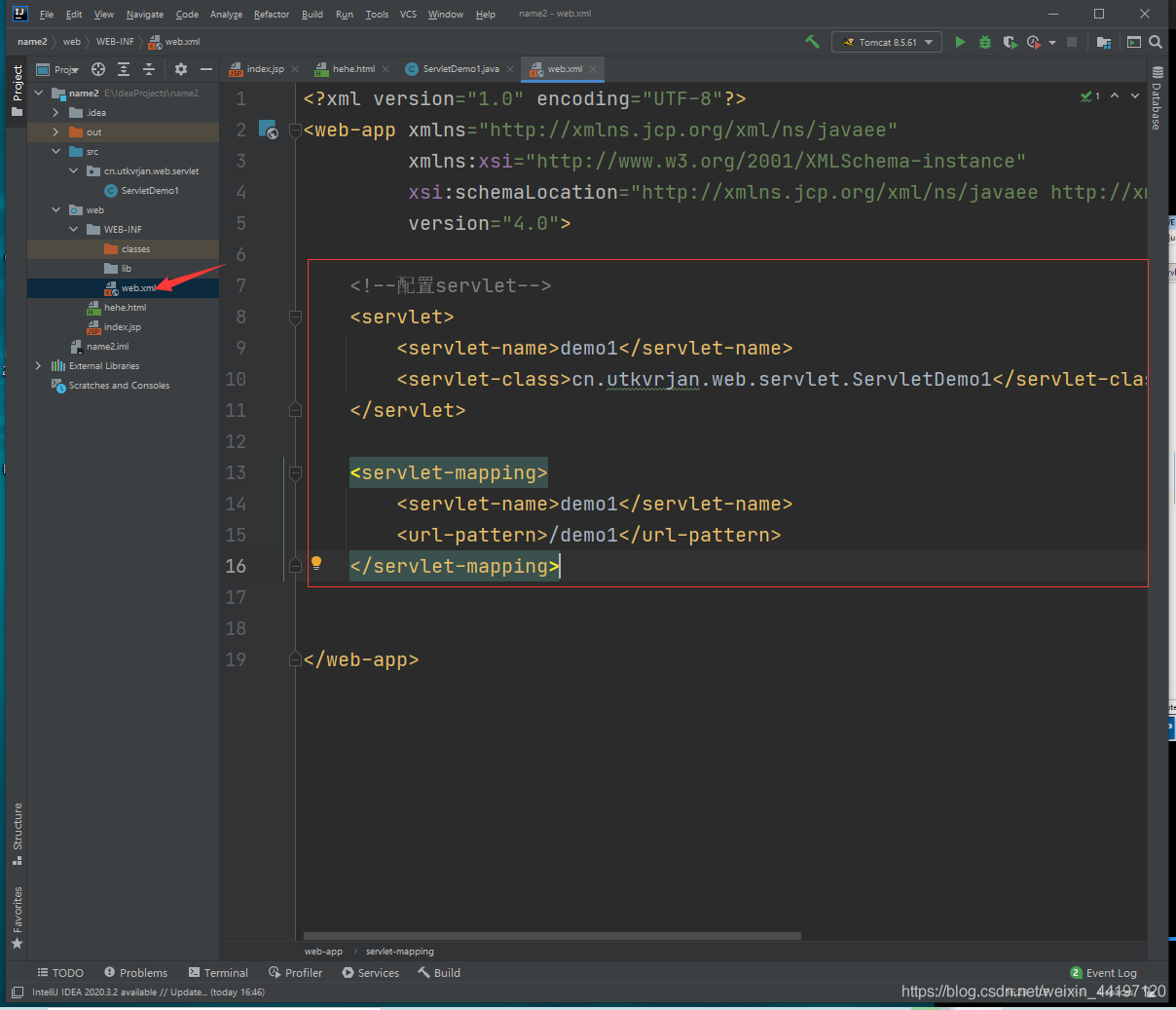Start debugging with the green bug icon

(985, 42)
